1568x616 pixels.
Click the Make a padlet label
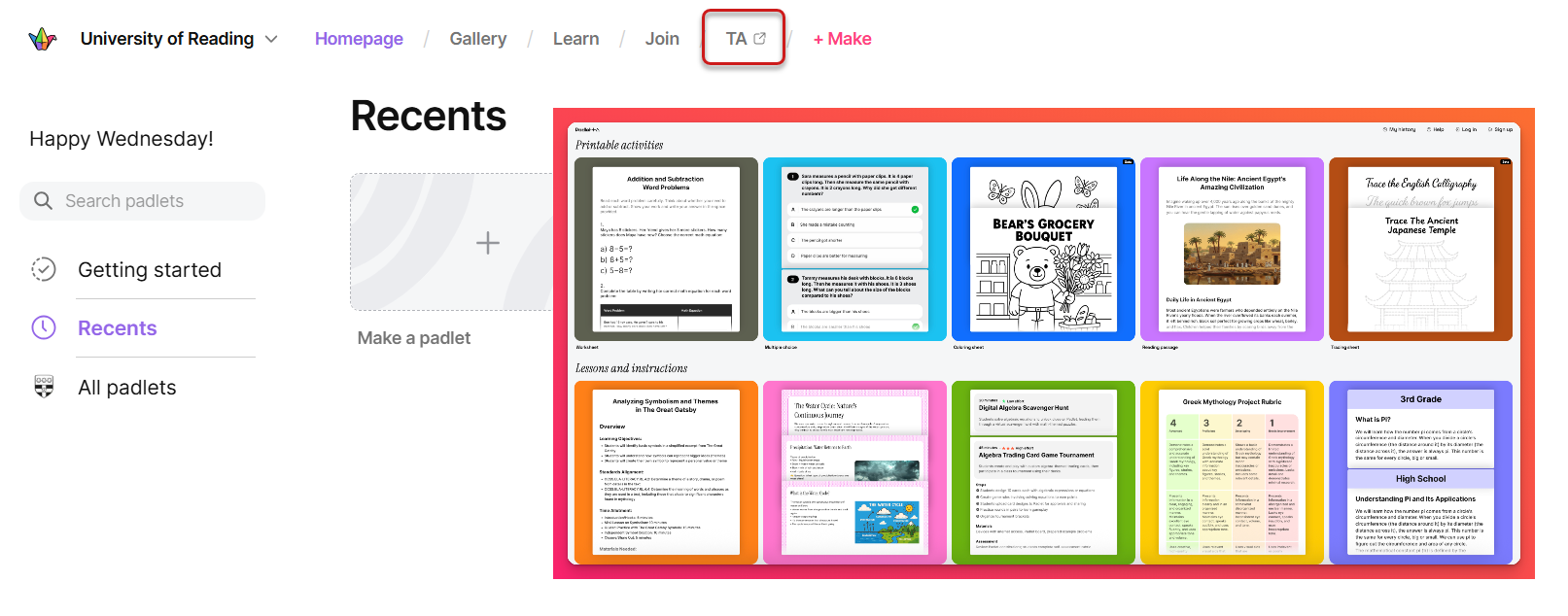click(414, 338)
